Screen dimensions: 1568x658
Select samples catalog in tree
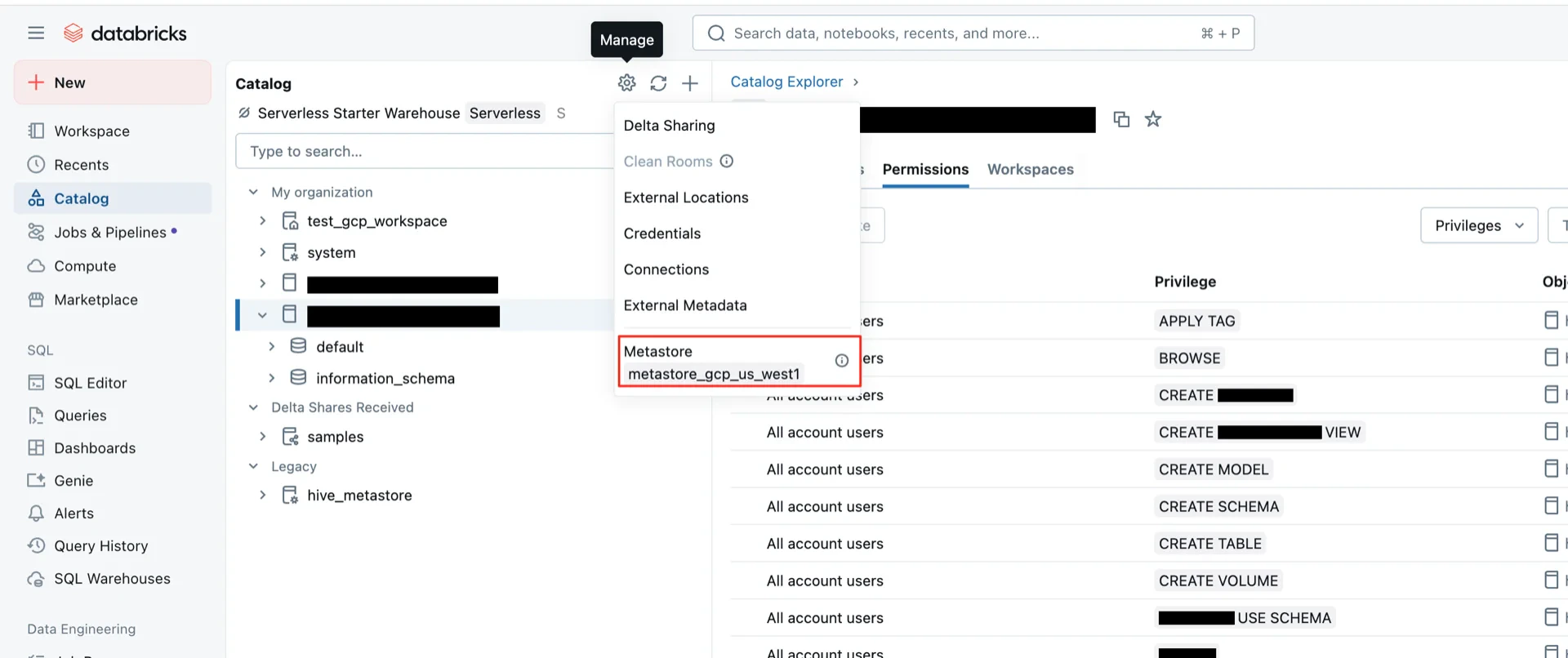pos(335,437)
